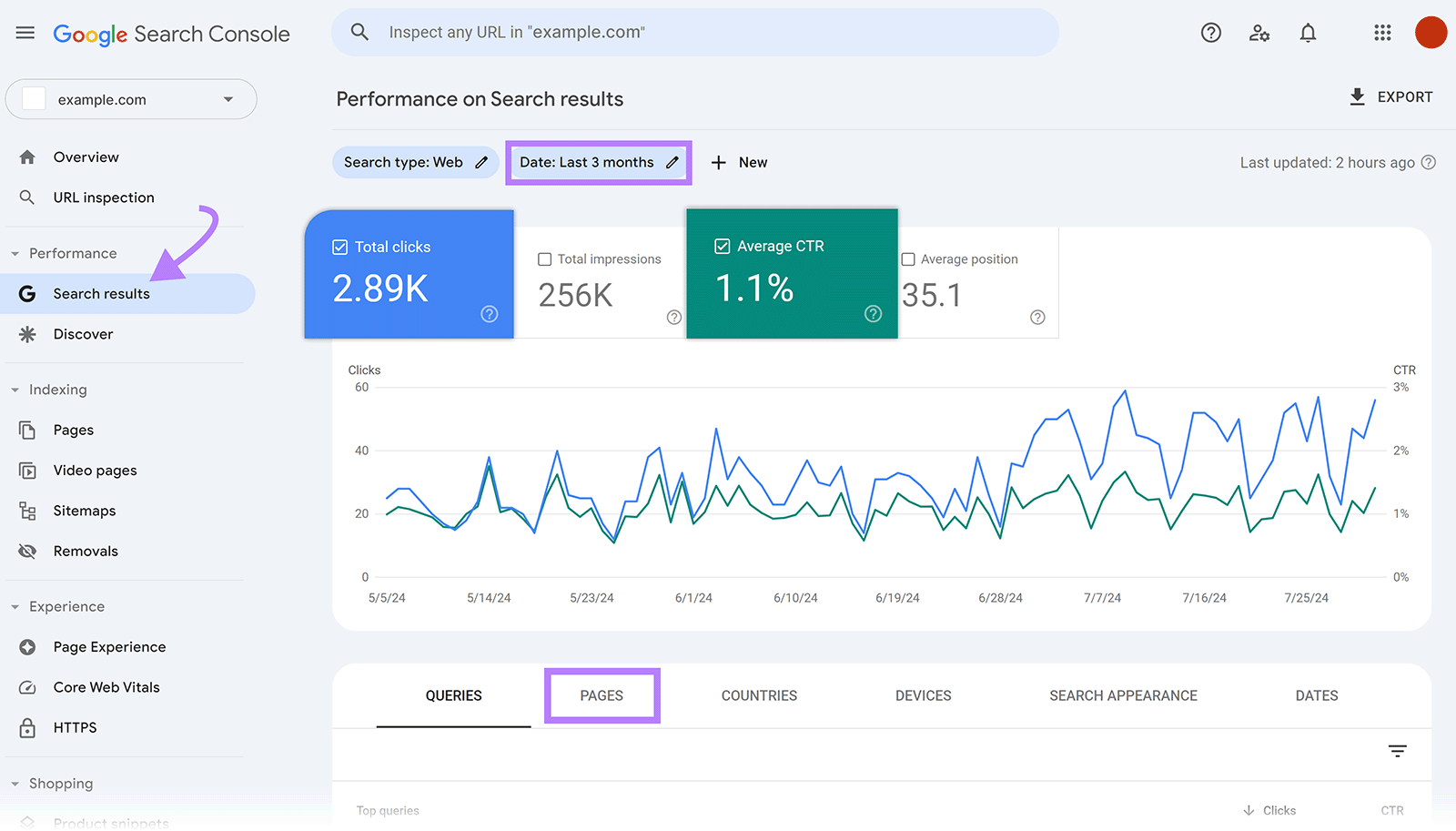1456x831 pixels.
Task: Switch to the Pages tab
Action: 601,694
